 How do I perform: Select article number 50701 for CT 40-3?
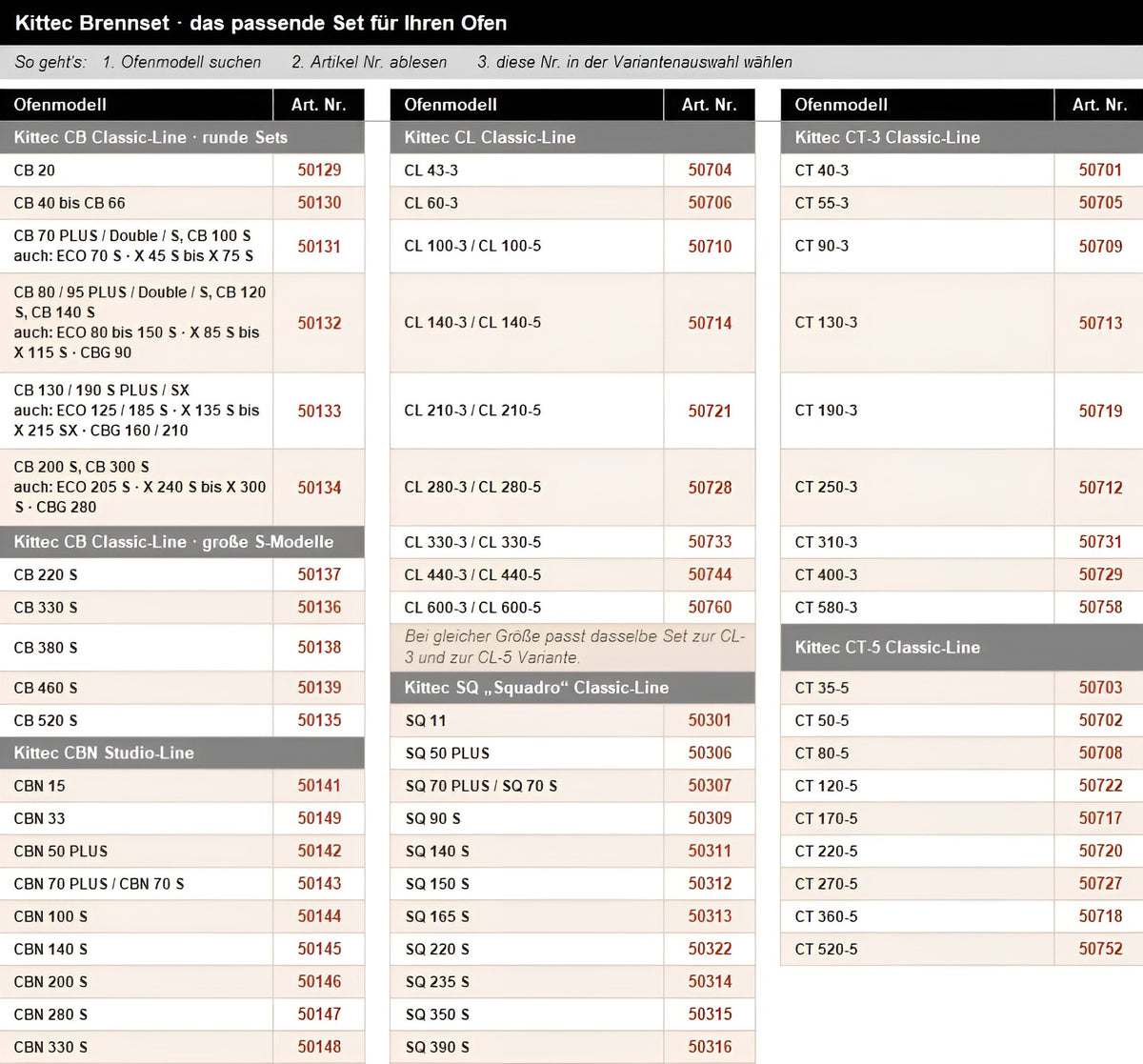pyautogui.click(x=1100, y=170)
